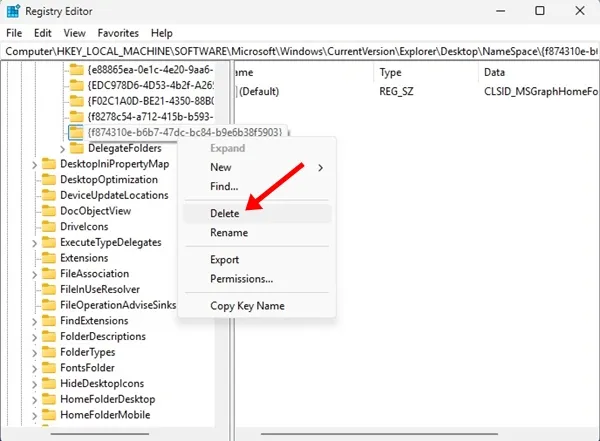Expand the HomeFolderDesktop key
Viewport: 600px width, 441px height.
click(x=34, y=400)
